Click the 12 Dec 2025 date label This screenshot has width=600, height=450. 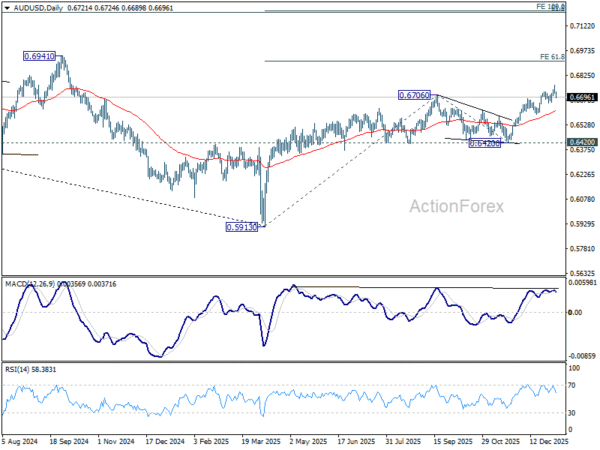pos(549,441)
